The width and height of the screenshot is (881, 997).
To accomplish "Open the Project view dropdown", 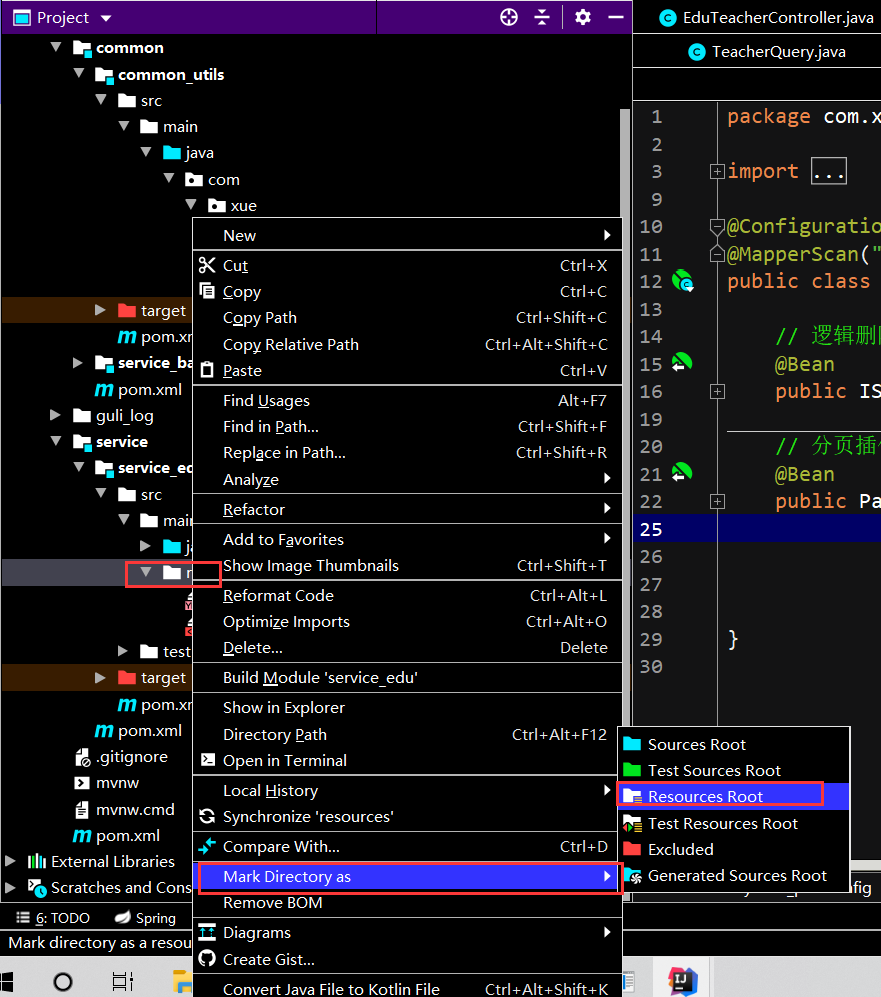I will pyautogui.click(x=106, y=18).
